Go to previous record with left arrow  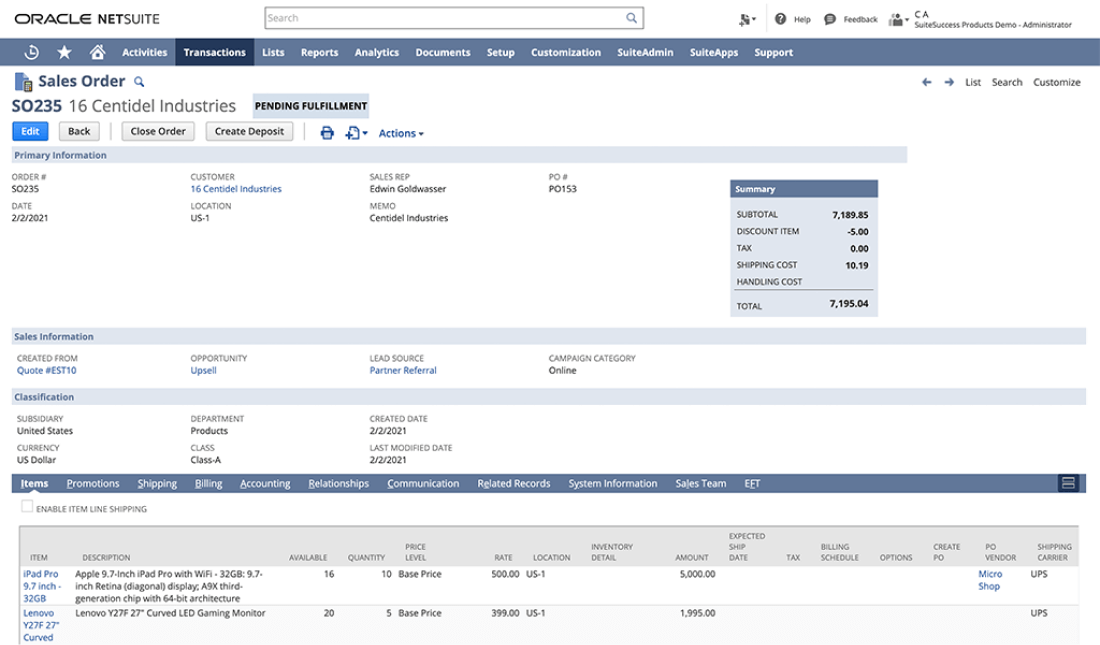(x=927, y=82)
